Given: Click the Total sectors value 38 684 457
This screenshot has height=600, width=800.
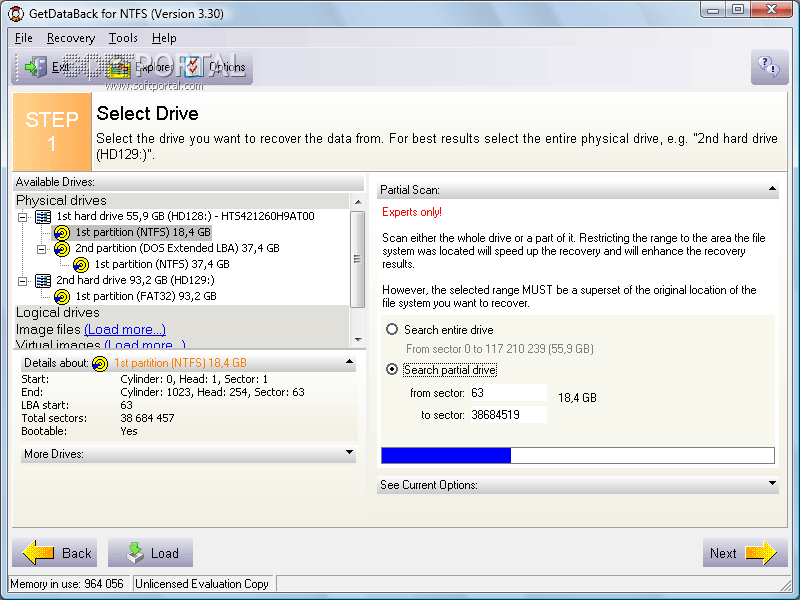Looking at the screenshot, I should pos(147,418).
